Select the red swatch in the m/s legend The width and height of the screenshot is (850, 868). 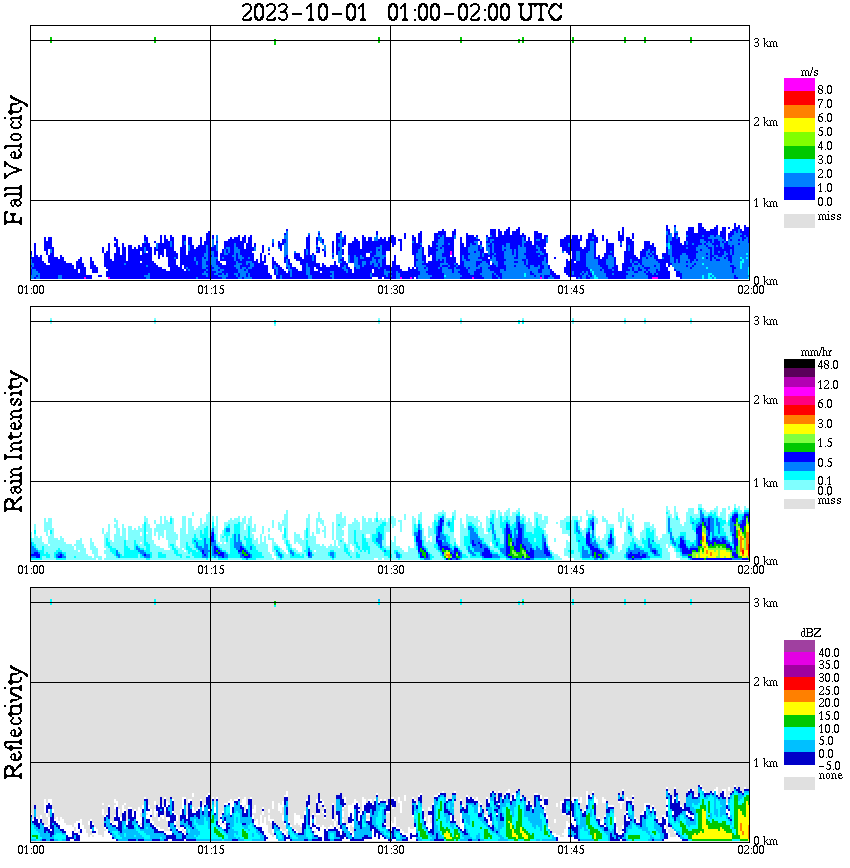tap(799, 99)
